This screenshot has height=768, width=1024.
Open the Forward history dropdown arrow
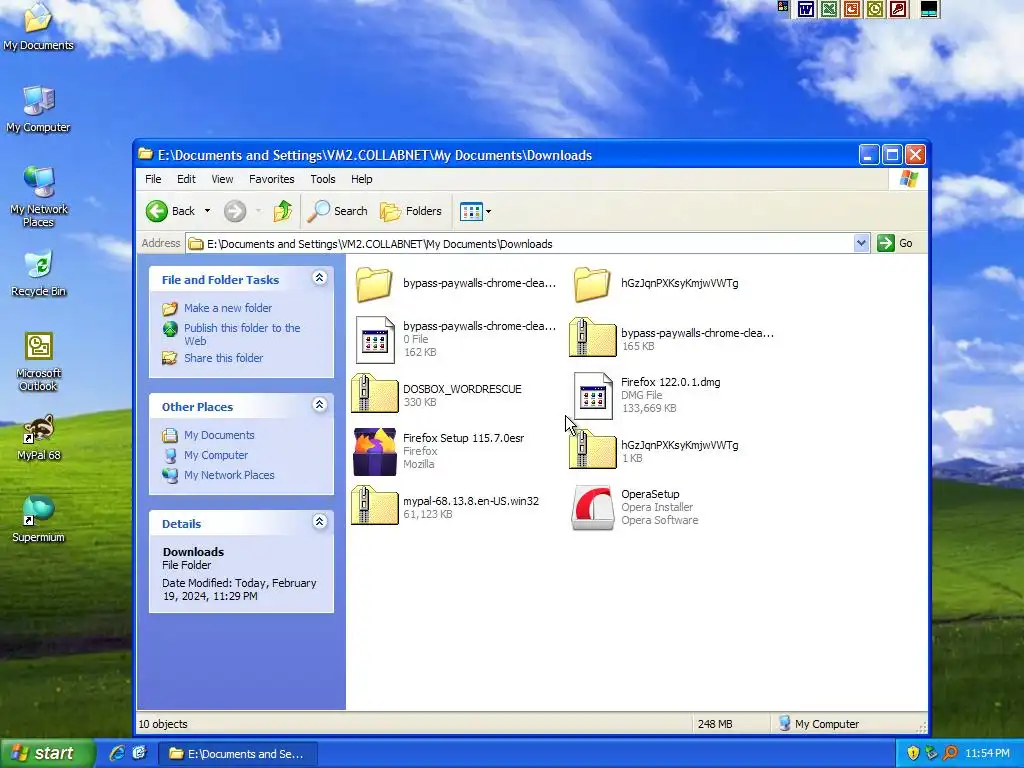pyautogui.click(x=258, y=211)
